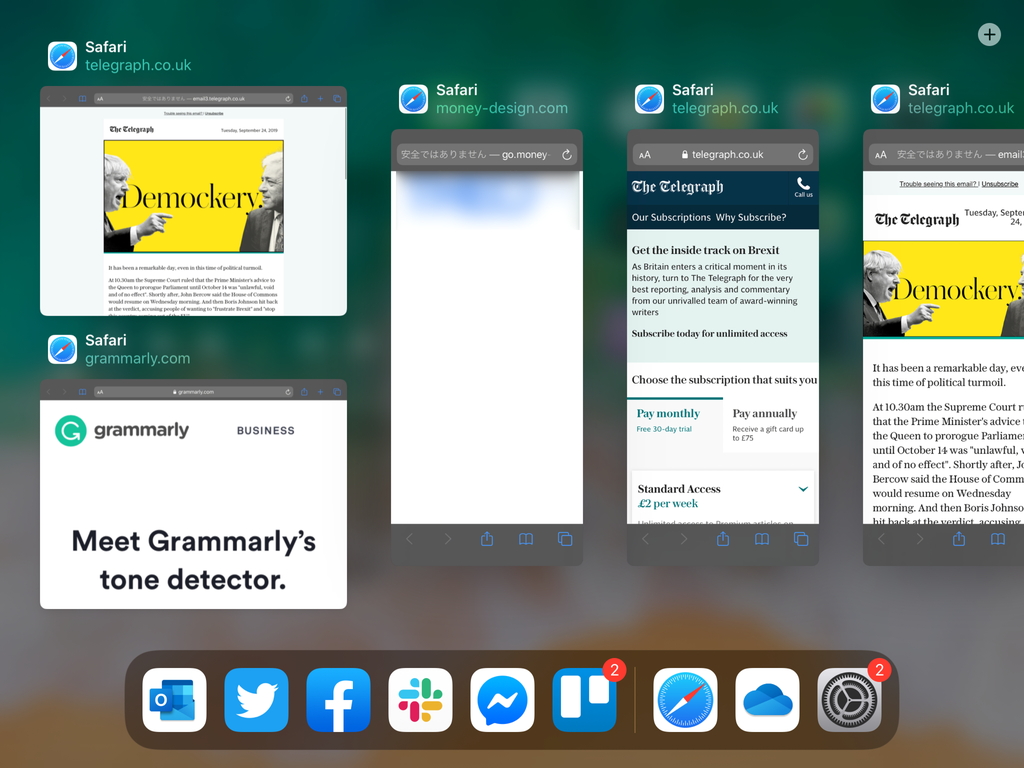Screen dimensions: 1024x768
Task: Tap the tab switcher icon in the Telegraph subscription window
Action: tap(800, 539)
